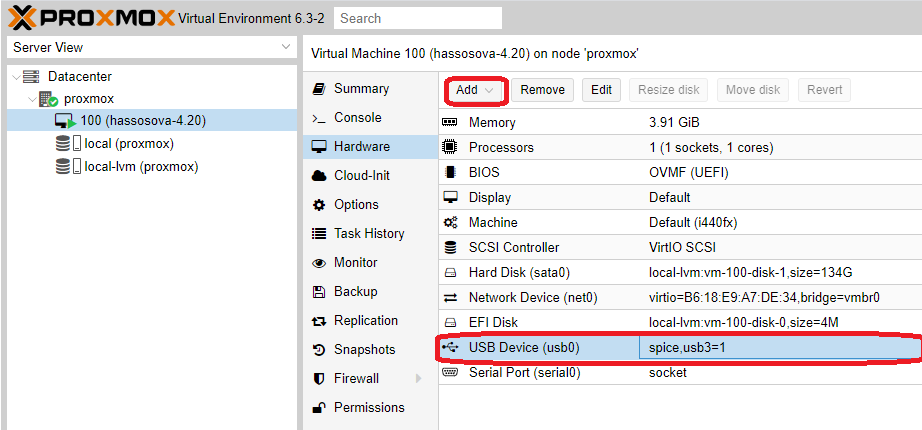Click the Revert button
The width and height of the screenshot is (922, 430).
(x=824, y=90)
